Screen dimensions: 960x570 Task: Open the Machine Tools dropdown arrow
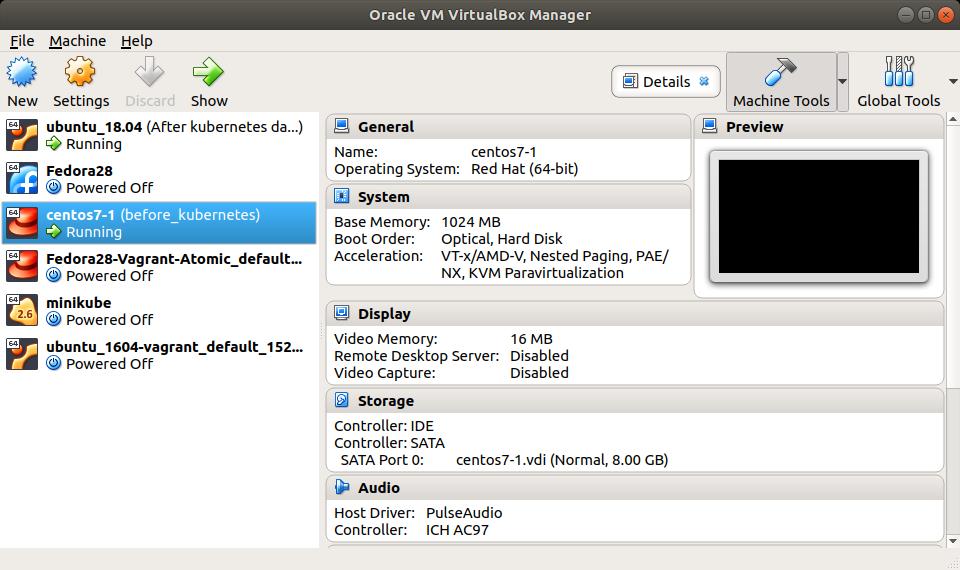[x=842, y=81]
